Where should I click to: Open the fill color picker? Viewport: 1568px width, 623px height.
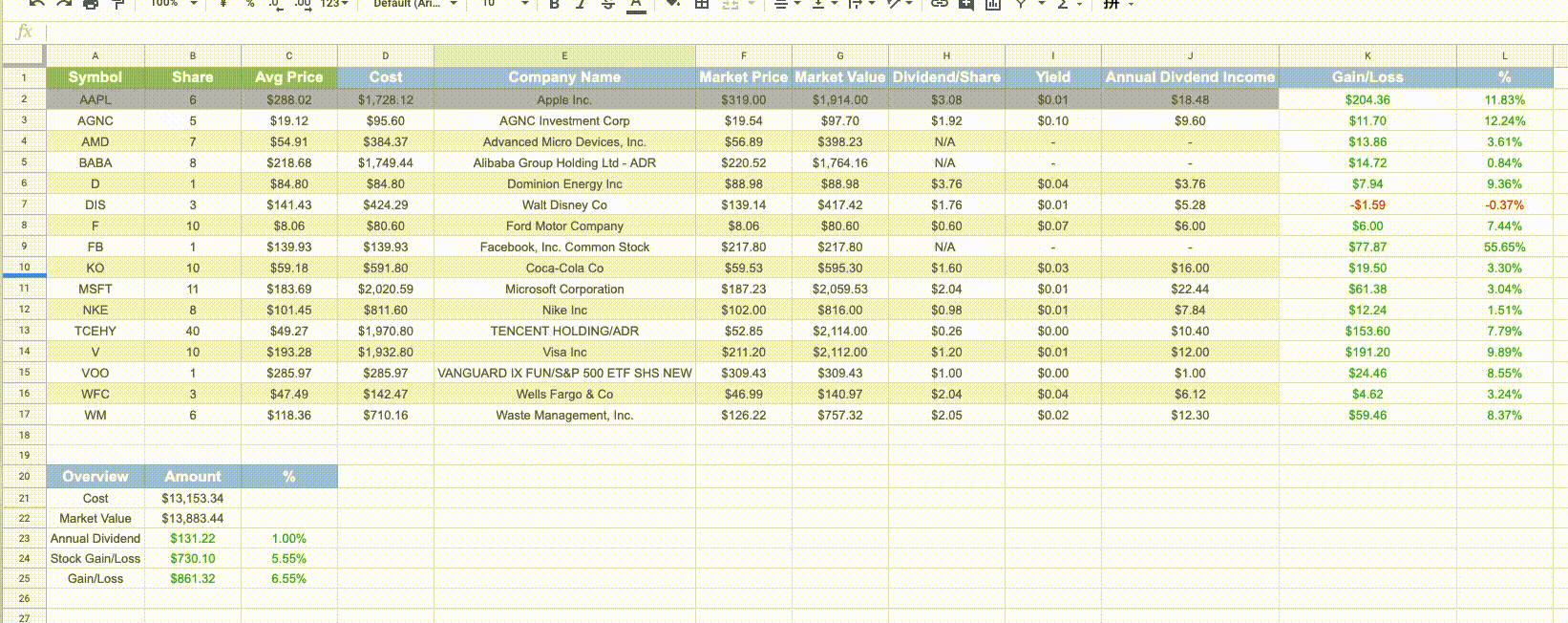(673, 4)
